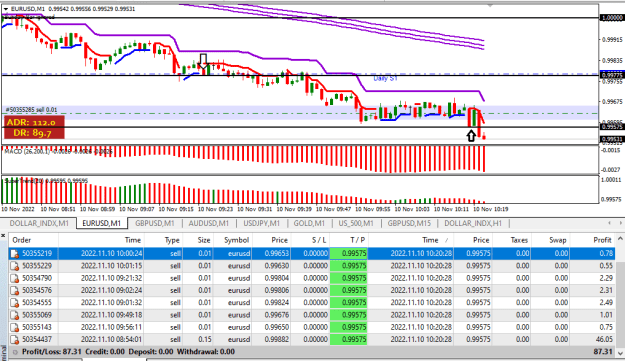The image size is (625, 361).
Task: Click the 10 Nov 09:23 time axis label
Action: (x=215, y=209)
